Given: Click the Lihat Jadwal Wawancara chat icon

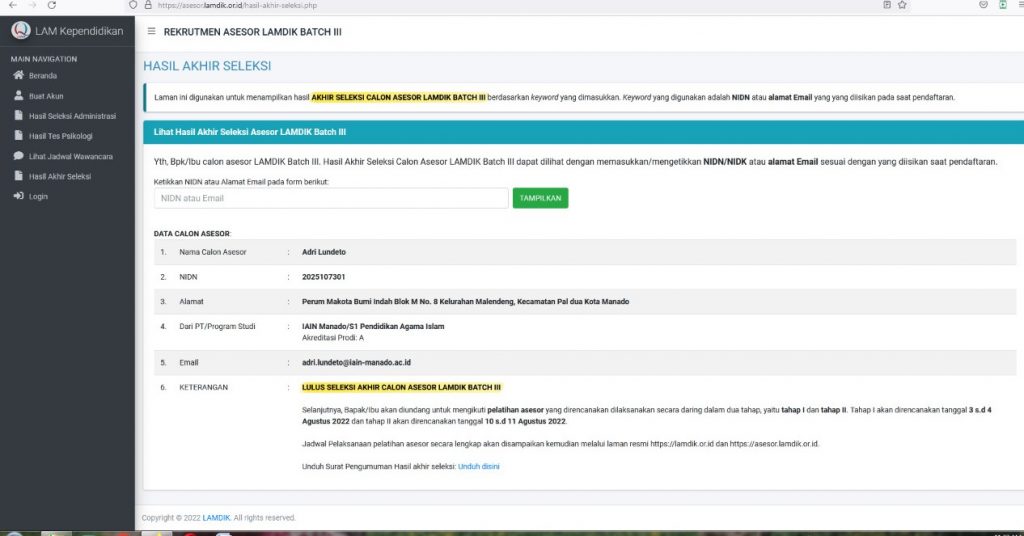Looking at the screenshot, I should pyautogui.click(x=18, y=156).
